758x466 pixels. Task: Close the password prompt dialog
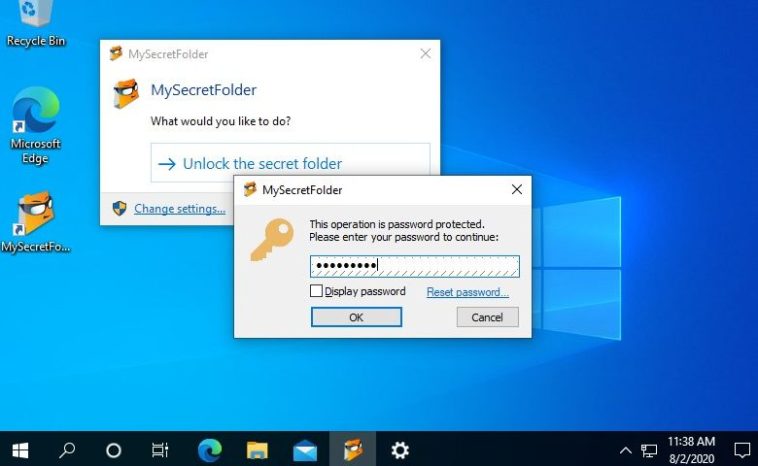pos(517,189)
